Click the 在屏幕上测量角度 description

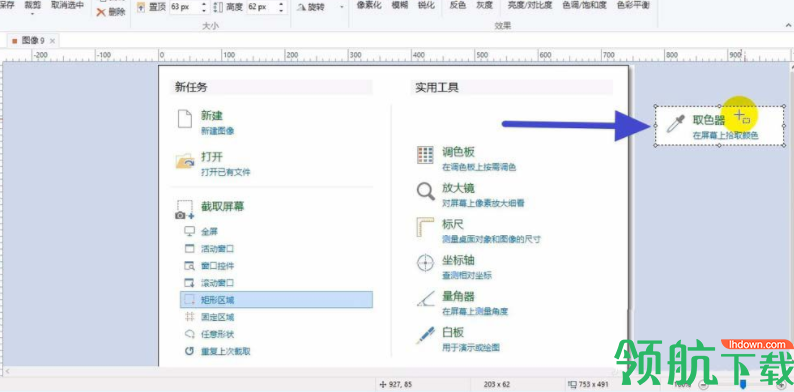[475, 311]
